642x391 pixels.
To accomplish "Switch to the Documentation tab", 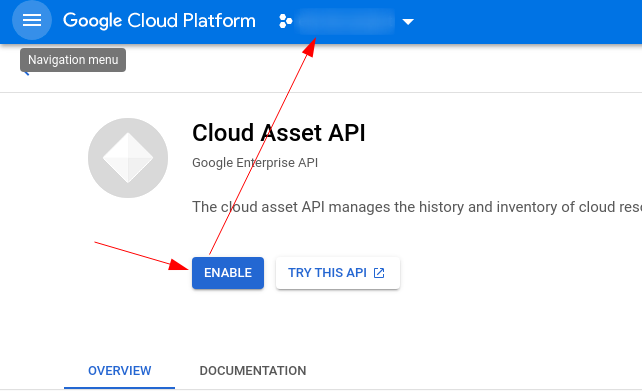I will 253,371.
